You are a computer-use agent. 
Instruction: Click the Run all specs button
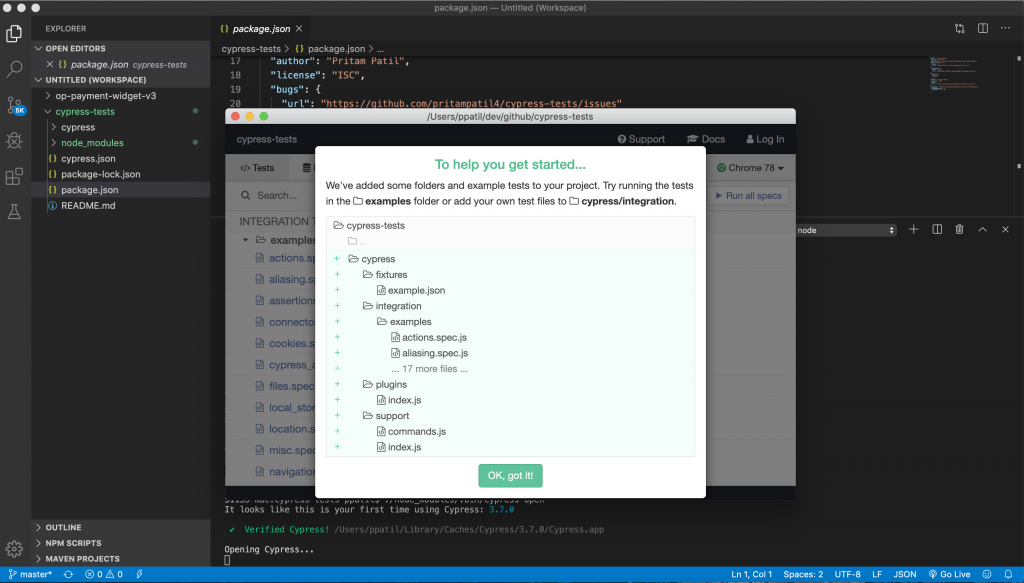pyautogui.click(x=748, y=196)
